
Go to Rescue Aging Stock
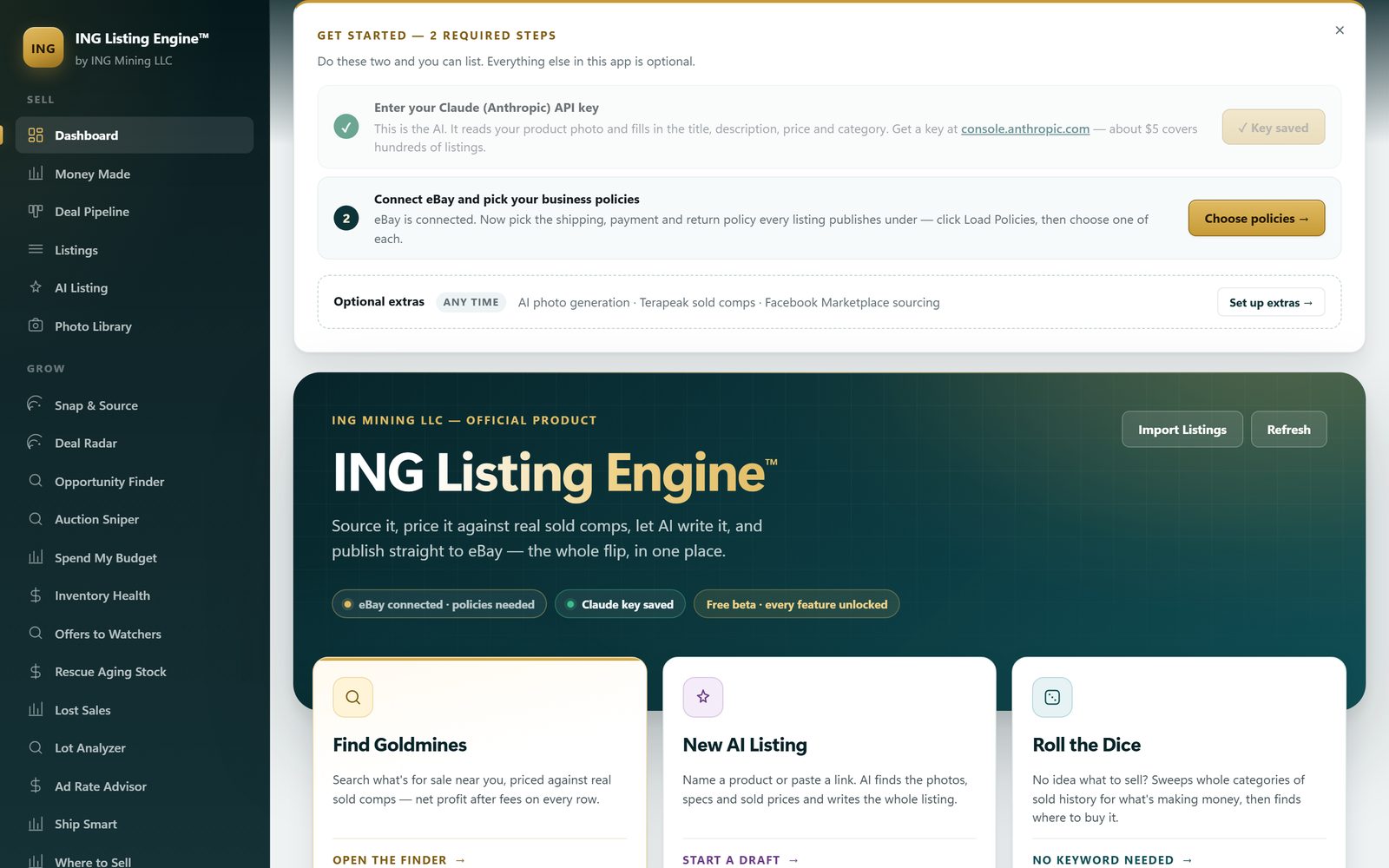pos(135,672)
